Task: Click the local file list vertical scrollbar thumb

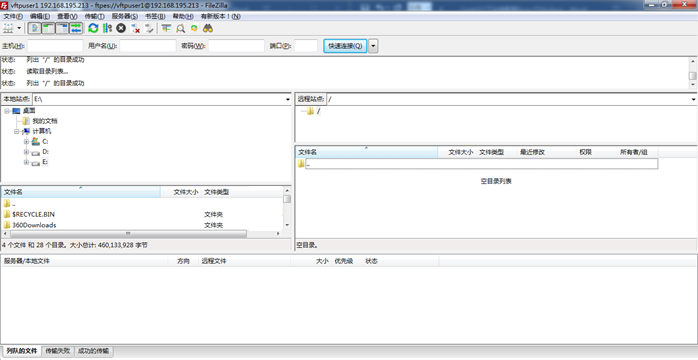Action: point(287,199)
